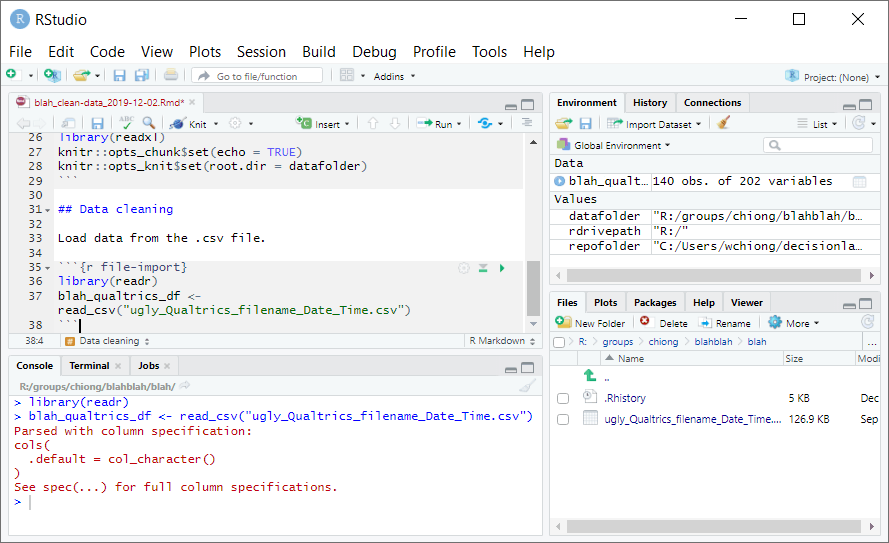The width and height of the screenshot is (889, 543).
Task: Click the Create R Project icon
Action: [x=52, y=75]
